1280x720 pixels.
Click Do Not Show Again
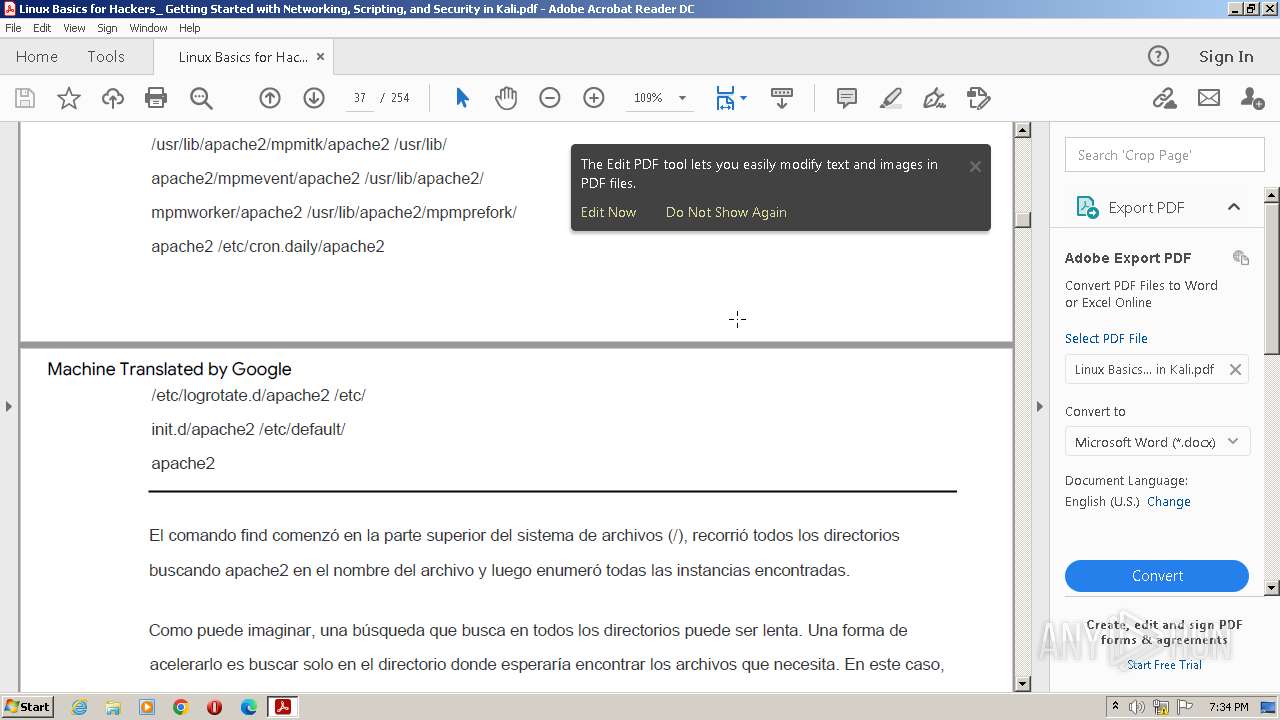click(726, 212)
